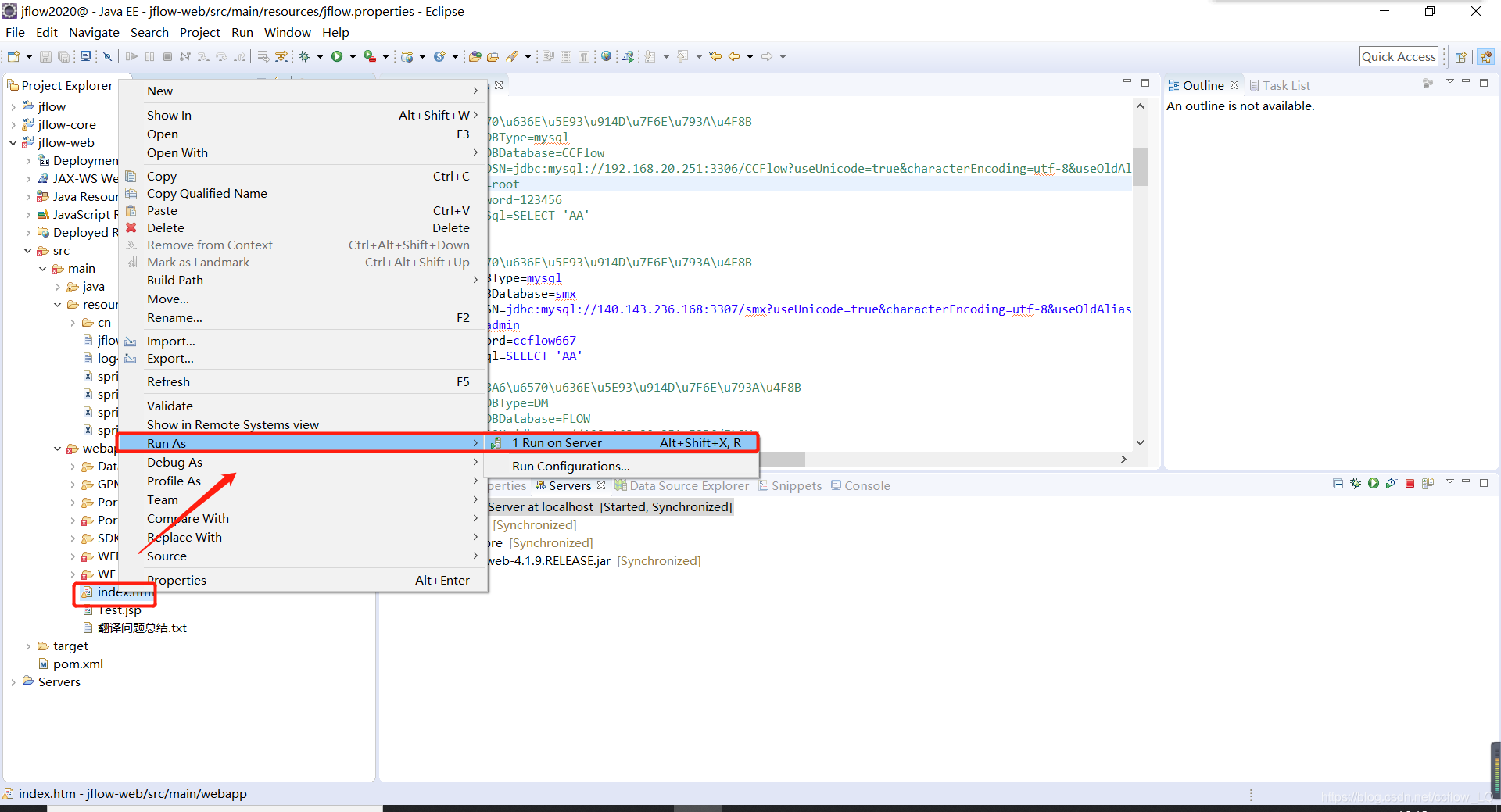Click the Search flashlight icon in toolbar
1501x812 pixels.
(x=512, y=56)
